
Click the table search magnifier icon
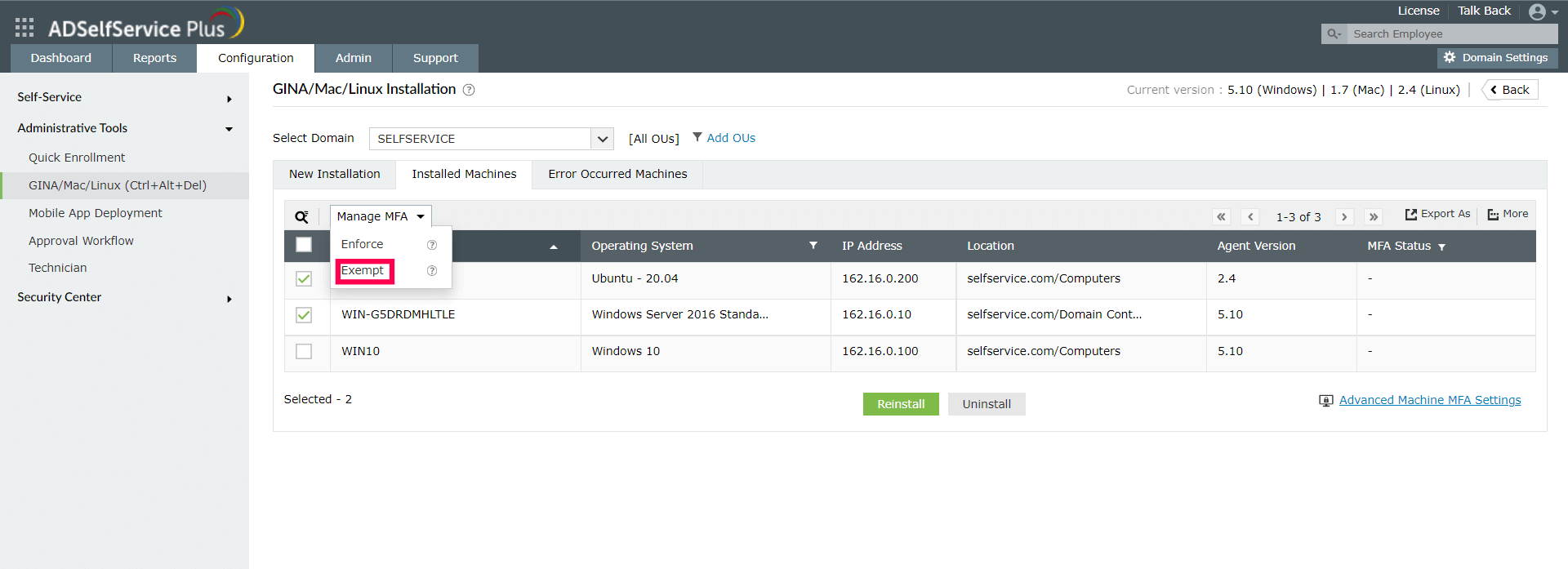coord(301,216)
